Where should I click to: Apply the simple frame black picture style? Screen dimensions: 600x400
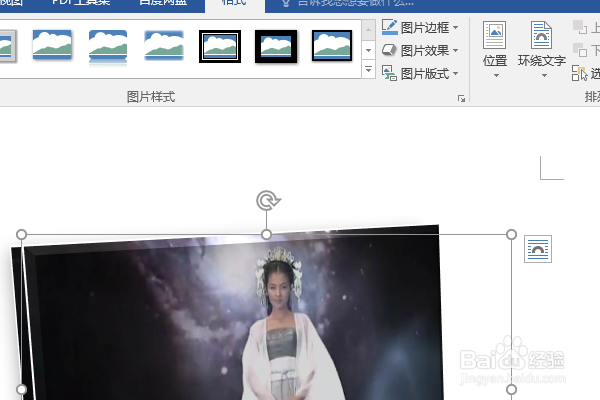coord(332,46)
